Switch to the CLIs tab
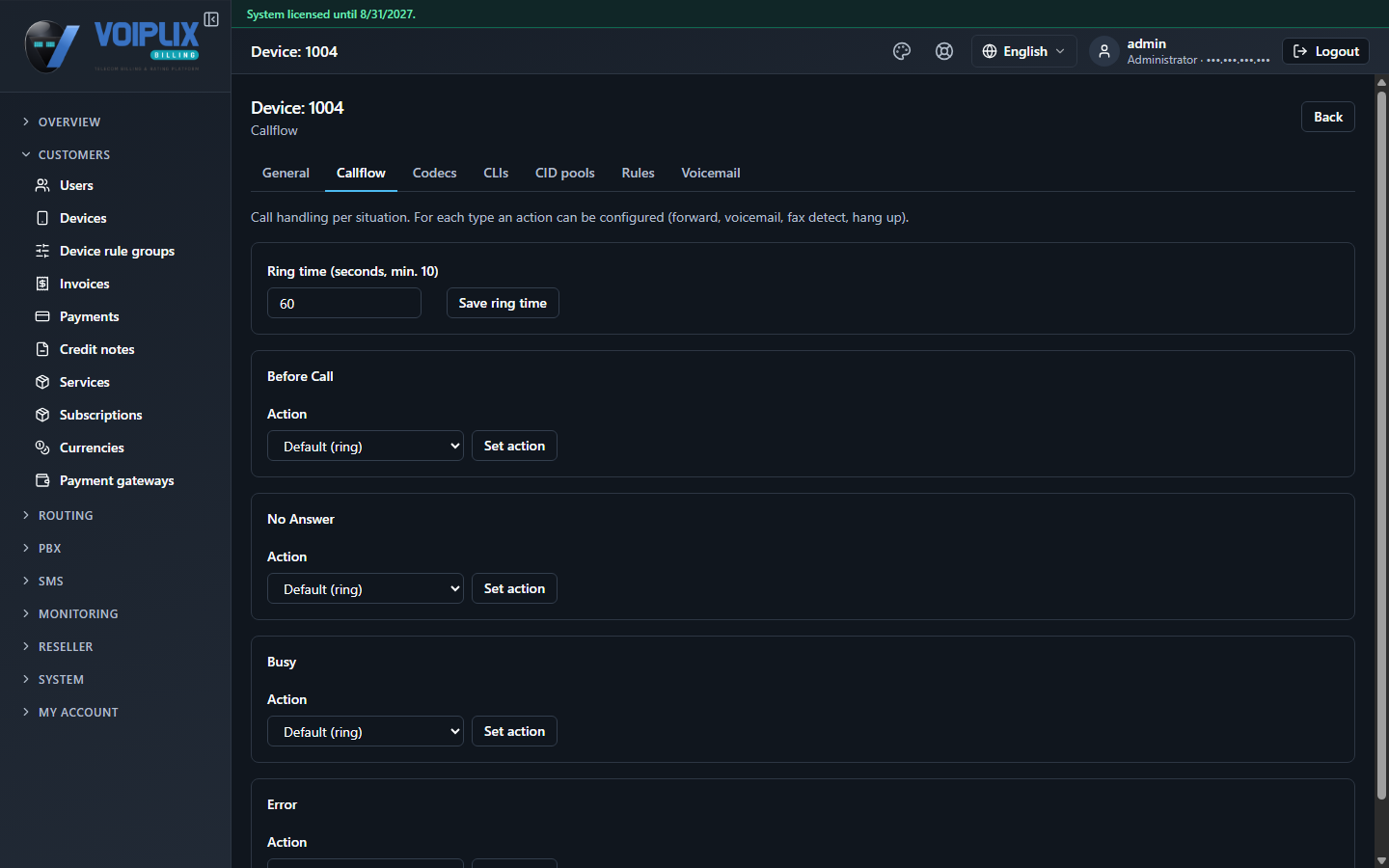This screenshot has width=1389, height=868. click(496, 173)
